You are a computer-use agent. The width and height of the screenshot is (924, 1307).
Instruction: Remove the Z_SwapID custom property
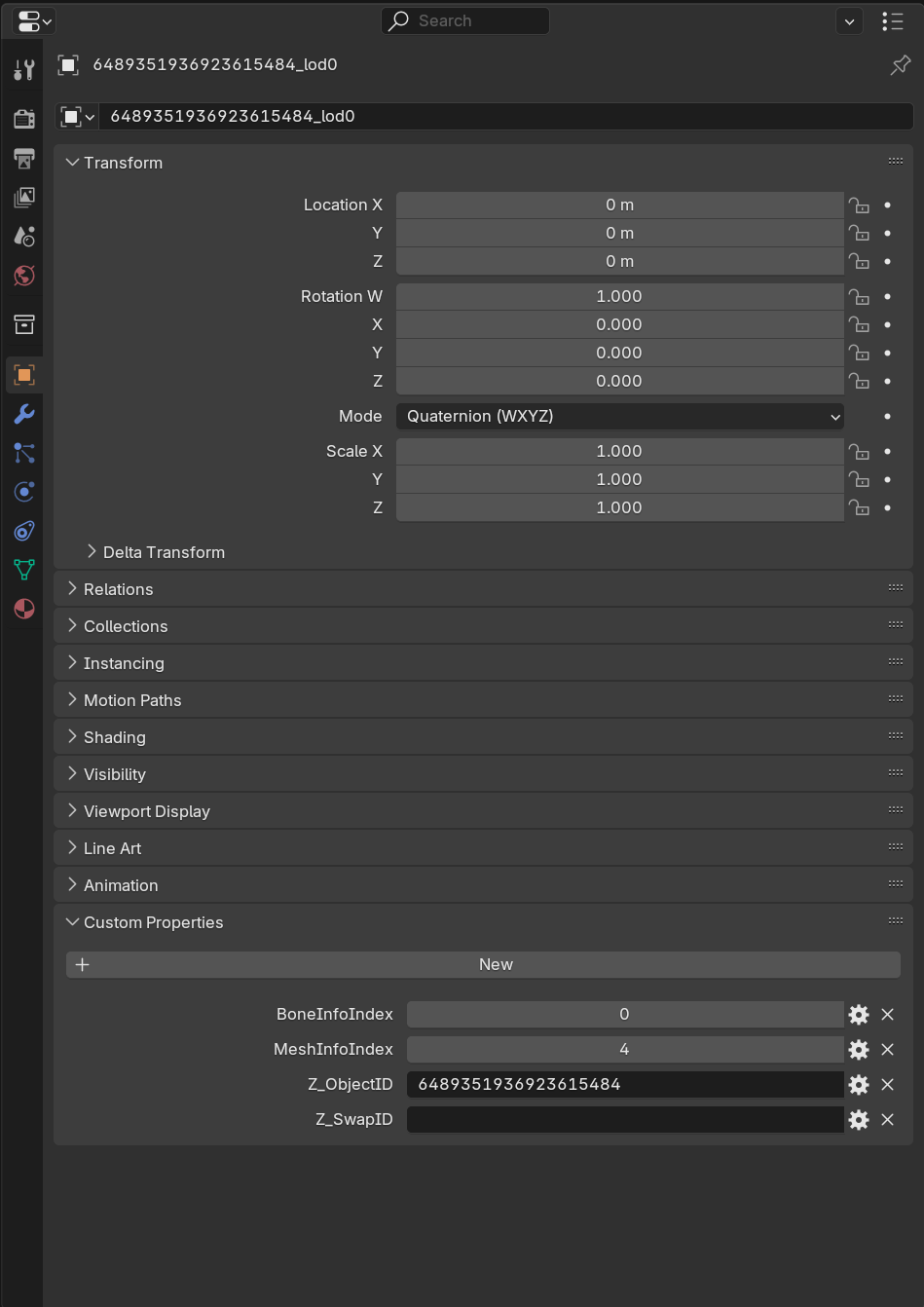887,1120
